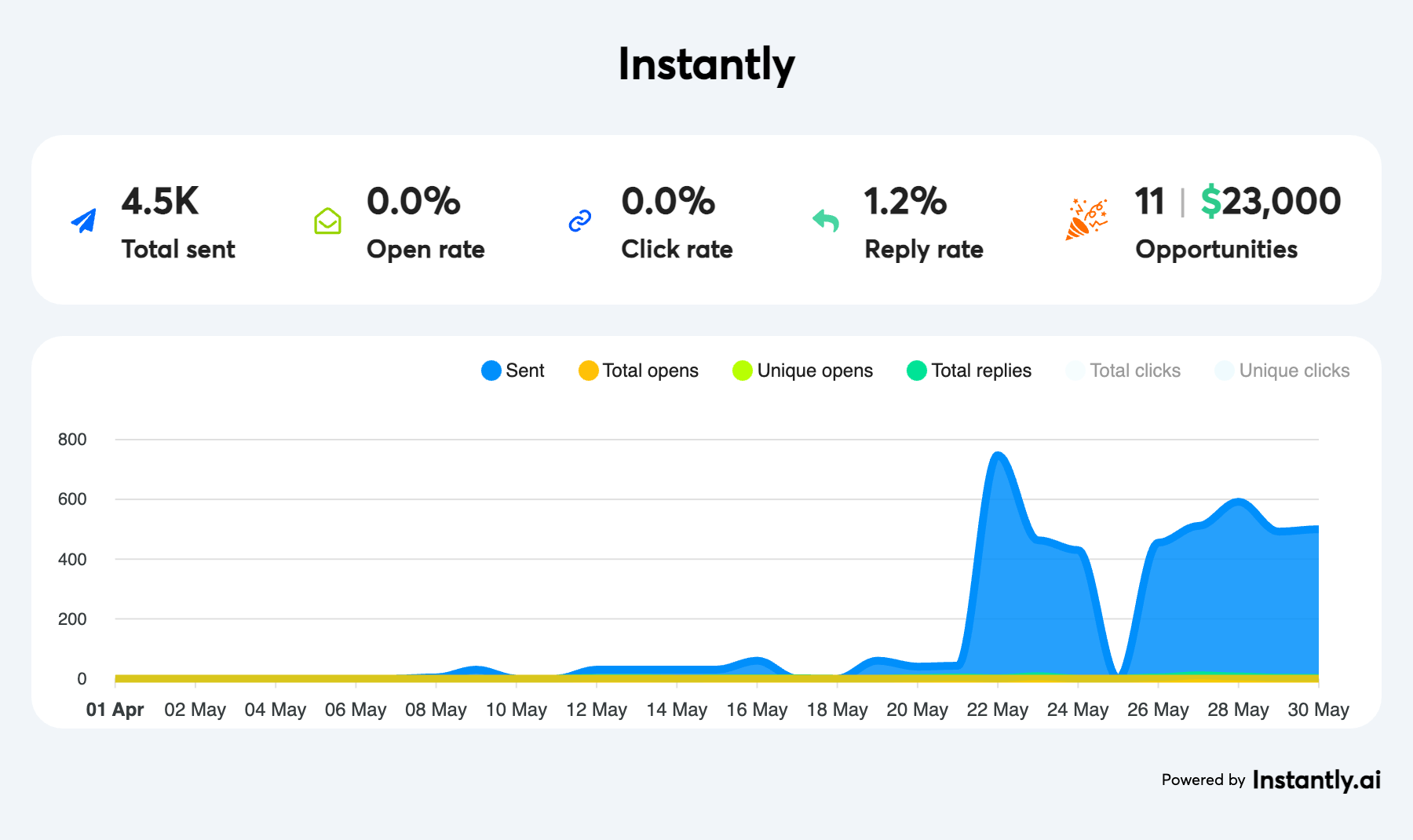Click the 4.5K Total sent figure
Screen dimensions: 1413x840
[x=160, y=201]
